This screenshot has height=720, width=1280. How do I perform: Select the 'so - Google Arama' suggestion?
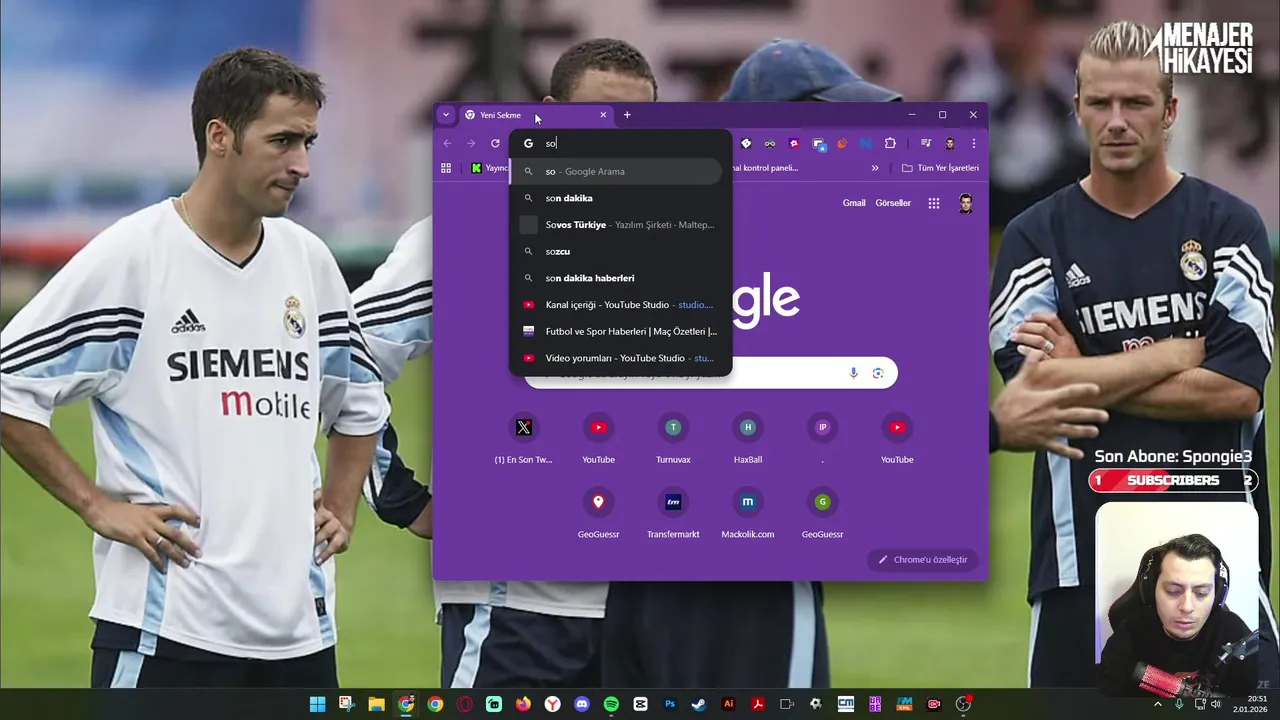point(616,171)
